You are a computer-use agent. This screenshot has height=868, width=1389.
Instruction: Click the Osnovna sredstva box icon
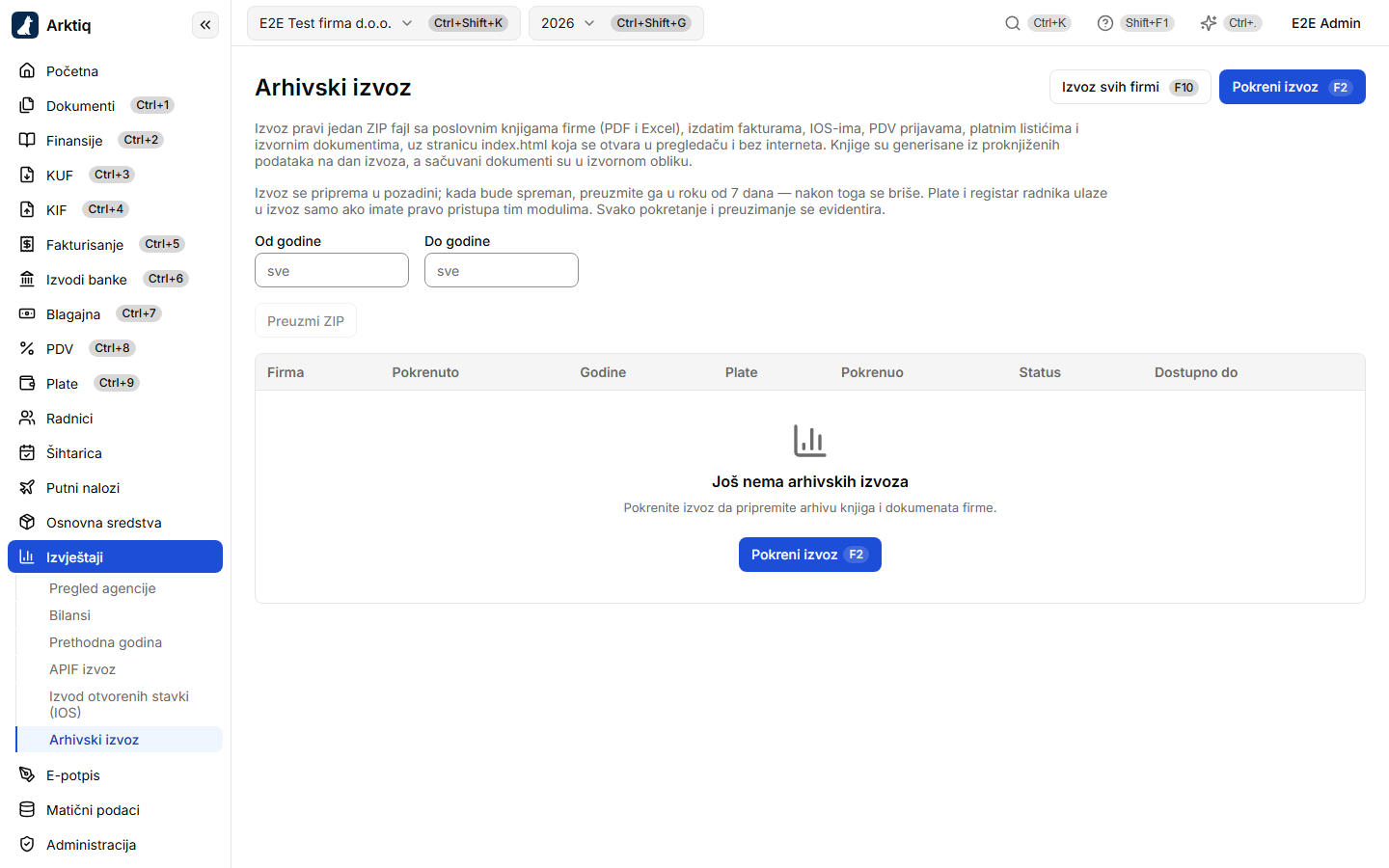pos(27,522)
